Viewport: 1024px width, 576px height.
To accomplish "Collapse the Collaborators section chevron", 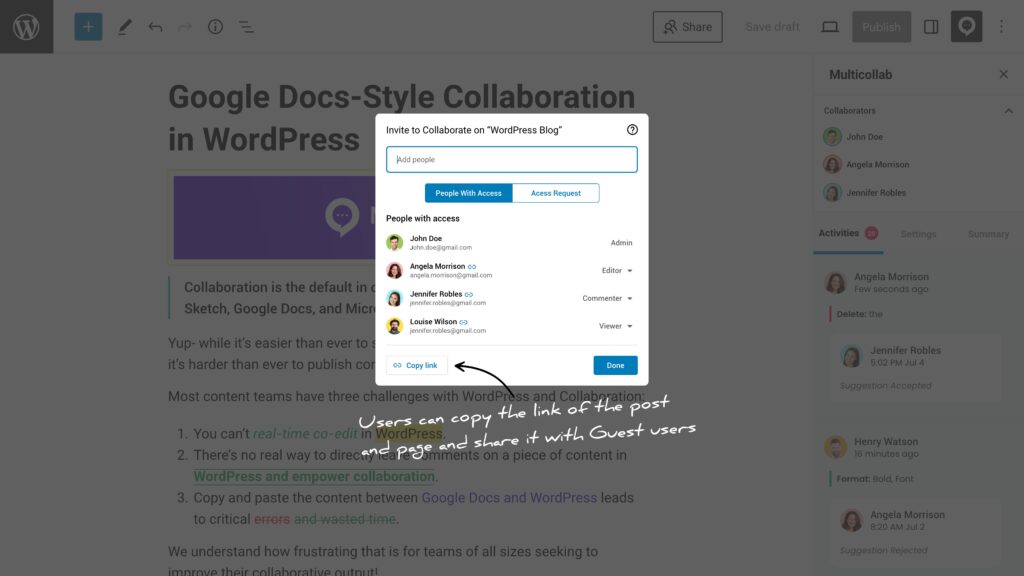I will pyautogui.click(x=1008, y=111).
